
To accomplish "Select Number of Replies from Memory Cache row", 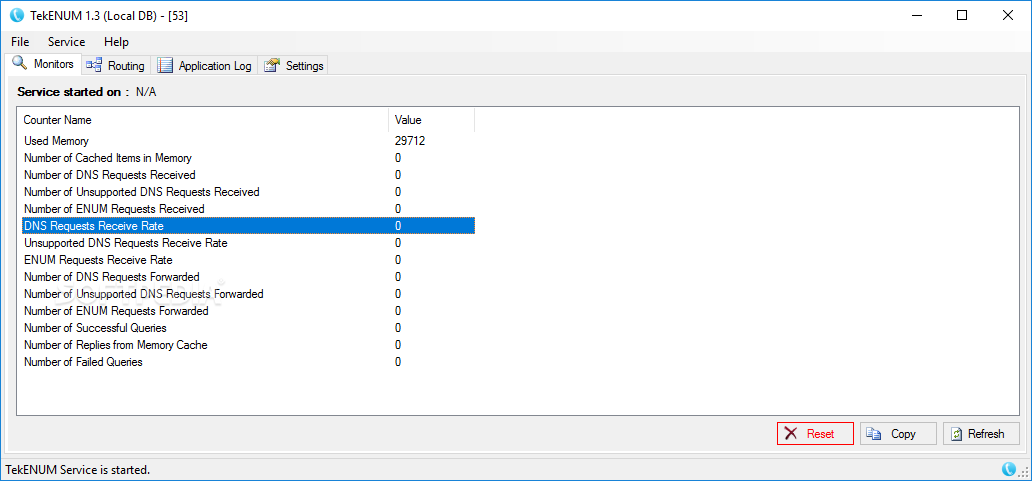I will 249,345.
